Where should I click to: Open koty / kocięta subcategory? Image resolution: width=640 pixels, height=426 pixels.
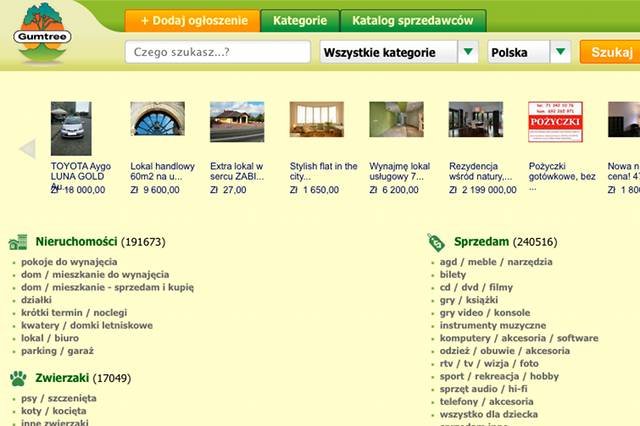click(53, 411)
